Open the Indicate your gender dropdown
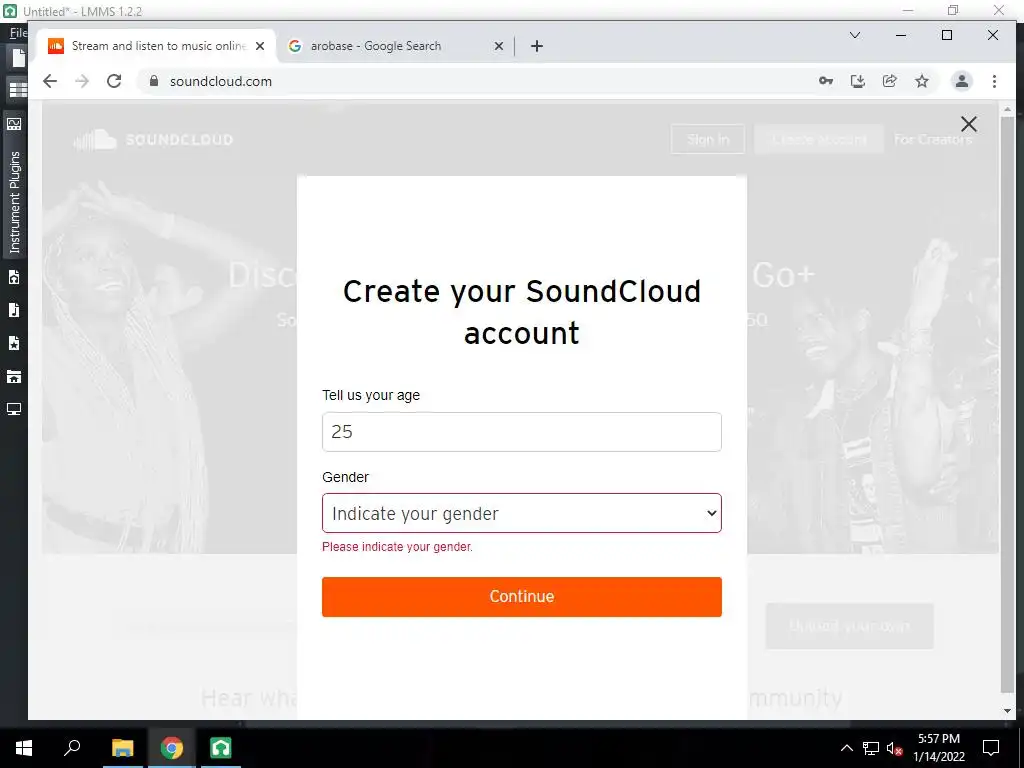The width and height of the screenshot is (1024, 768). (522, 513)
